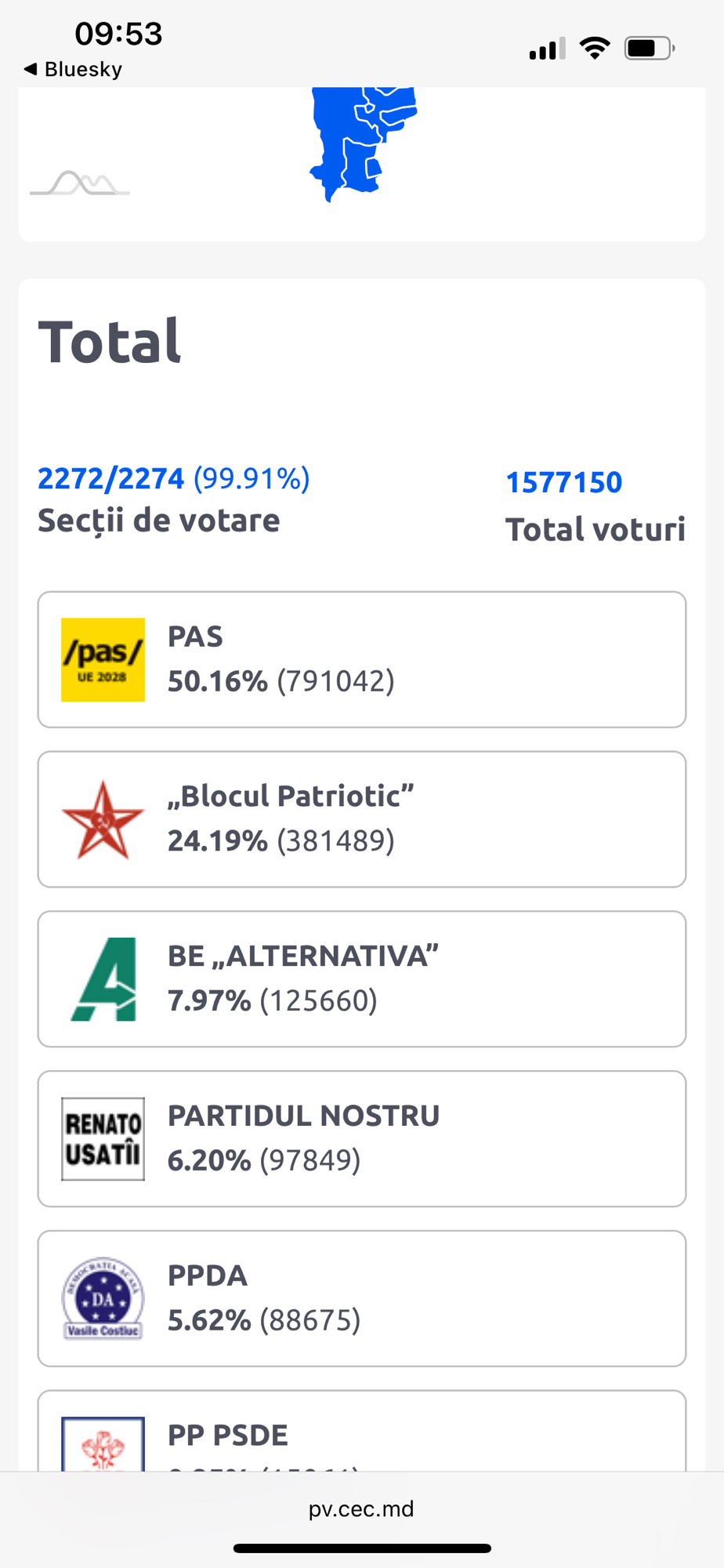The width and height of the screenshot is (724, 1568).
Task: Tap the 2272/2274 polling stations count
Action: point(111,478)
